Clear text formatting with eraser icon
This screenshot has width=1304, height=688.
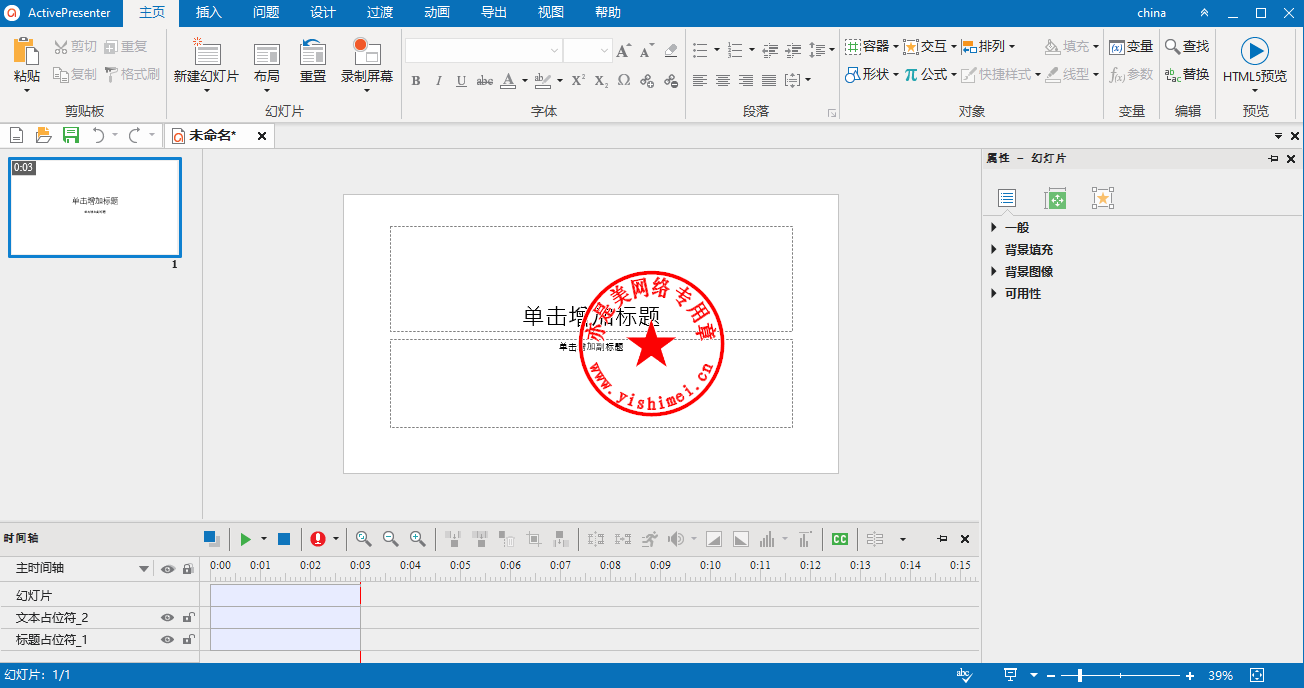click(671, 50)
